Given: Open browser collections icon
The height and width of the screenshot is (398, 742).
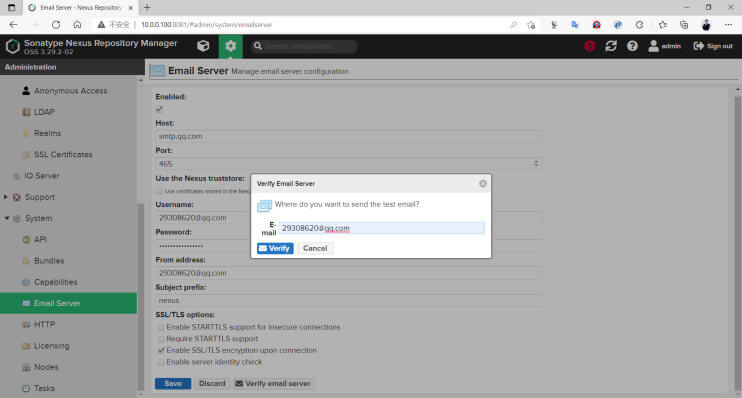Looking at the screenshot, I should pyautogui.click(x=684, y=25).
